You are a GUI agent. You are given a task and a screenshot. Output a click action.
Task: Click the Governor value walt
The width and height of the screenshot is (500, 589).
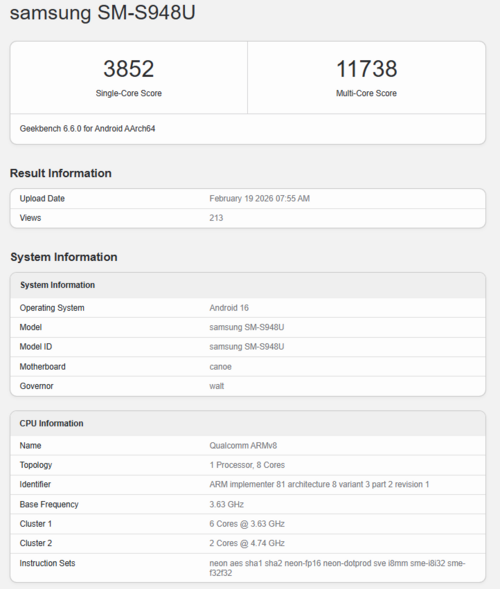(x=216, y=386)
